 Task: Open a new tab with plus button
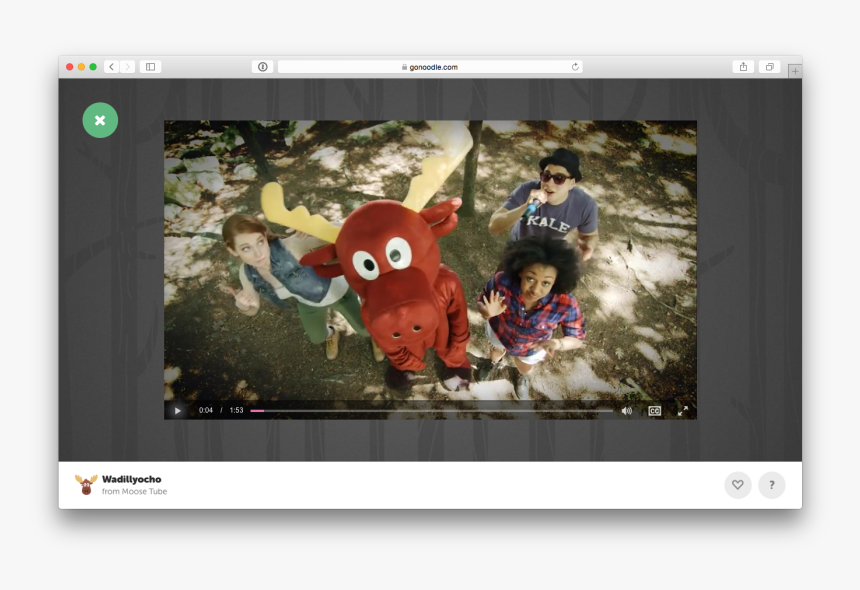795,71
